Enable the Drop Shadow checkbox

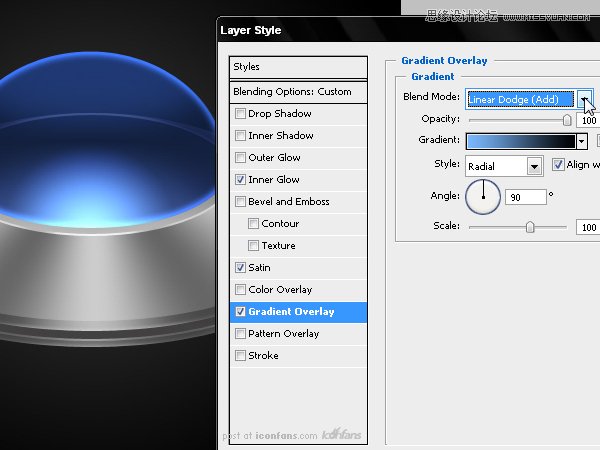click(240, 114)
